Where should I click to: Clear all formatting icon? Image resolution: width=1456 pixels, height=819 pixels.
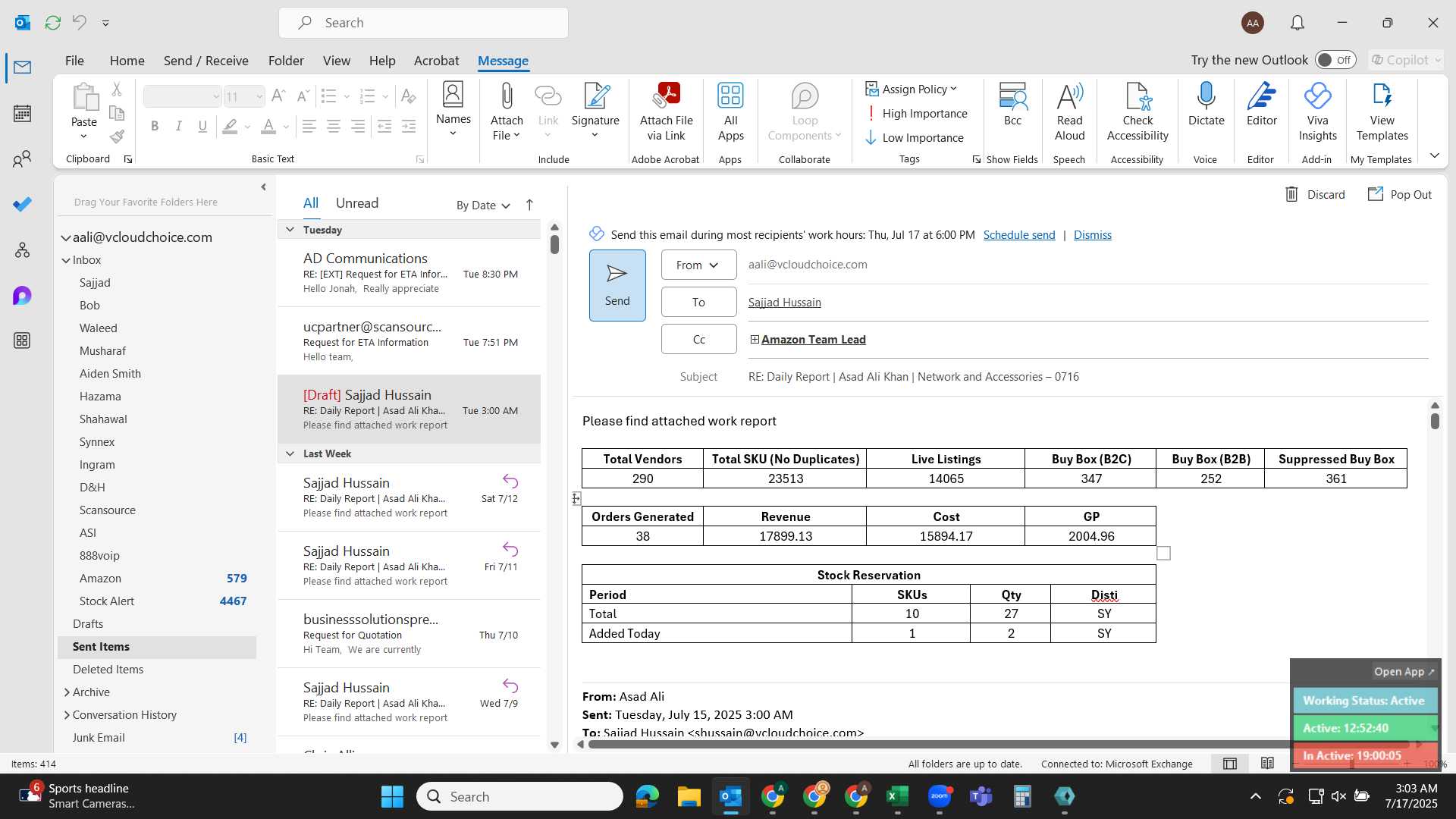pos(408,96)
